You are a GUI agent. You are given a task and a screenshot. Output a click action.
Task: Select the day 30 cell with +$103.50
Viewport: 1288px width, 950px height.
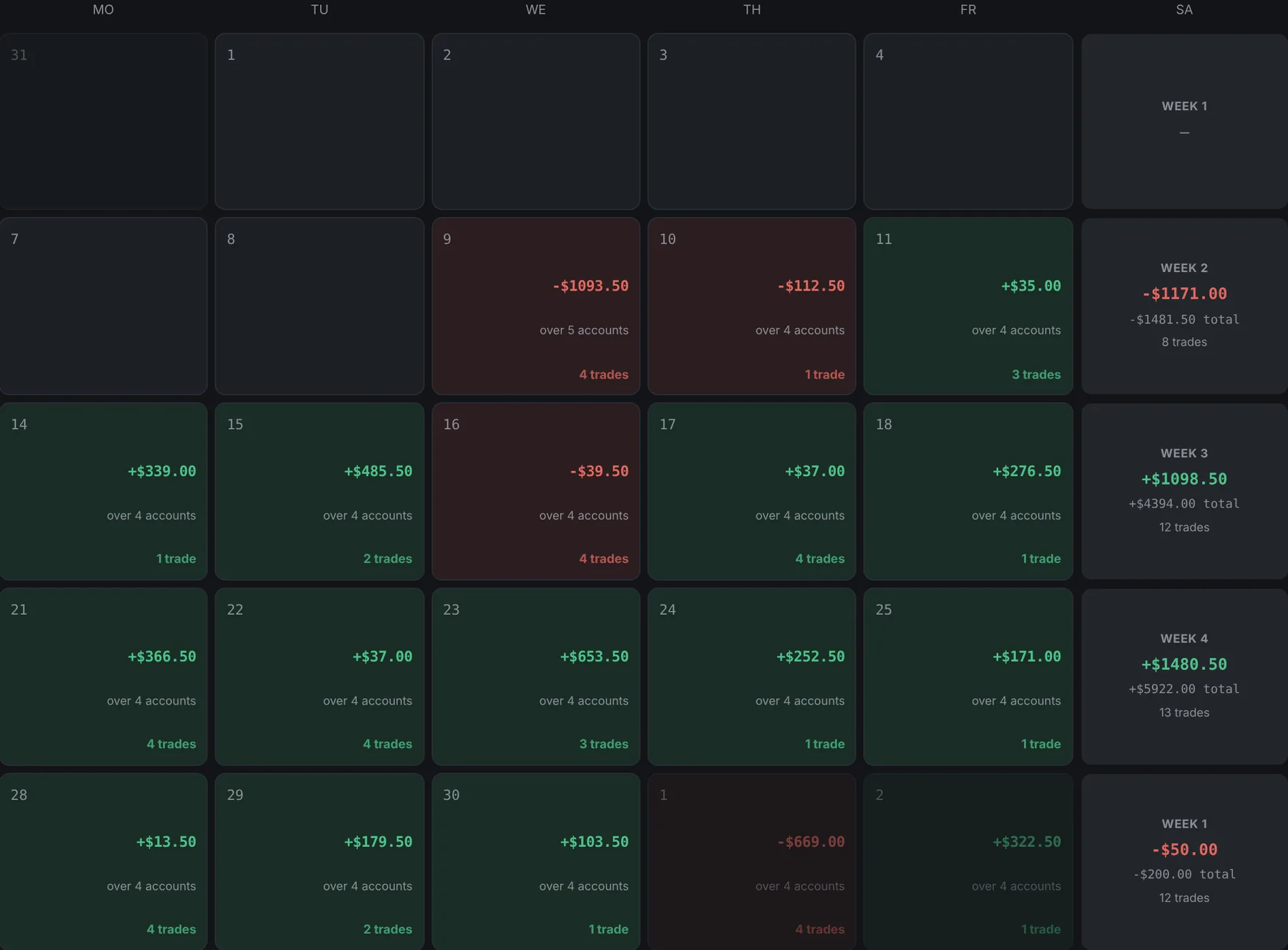pyautogui.click(x=536, y=862)
